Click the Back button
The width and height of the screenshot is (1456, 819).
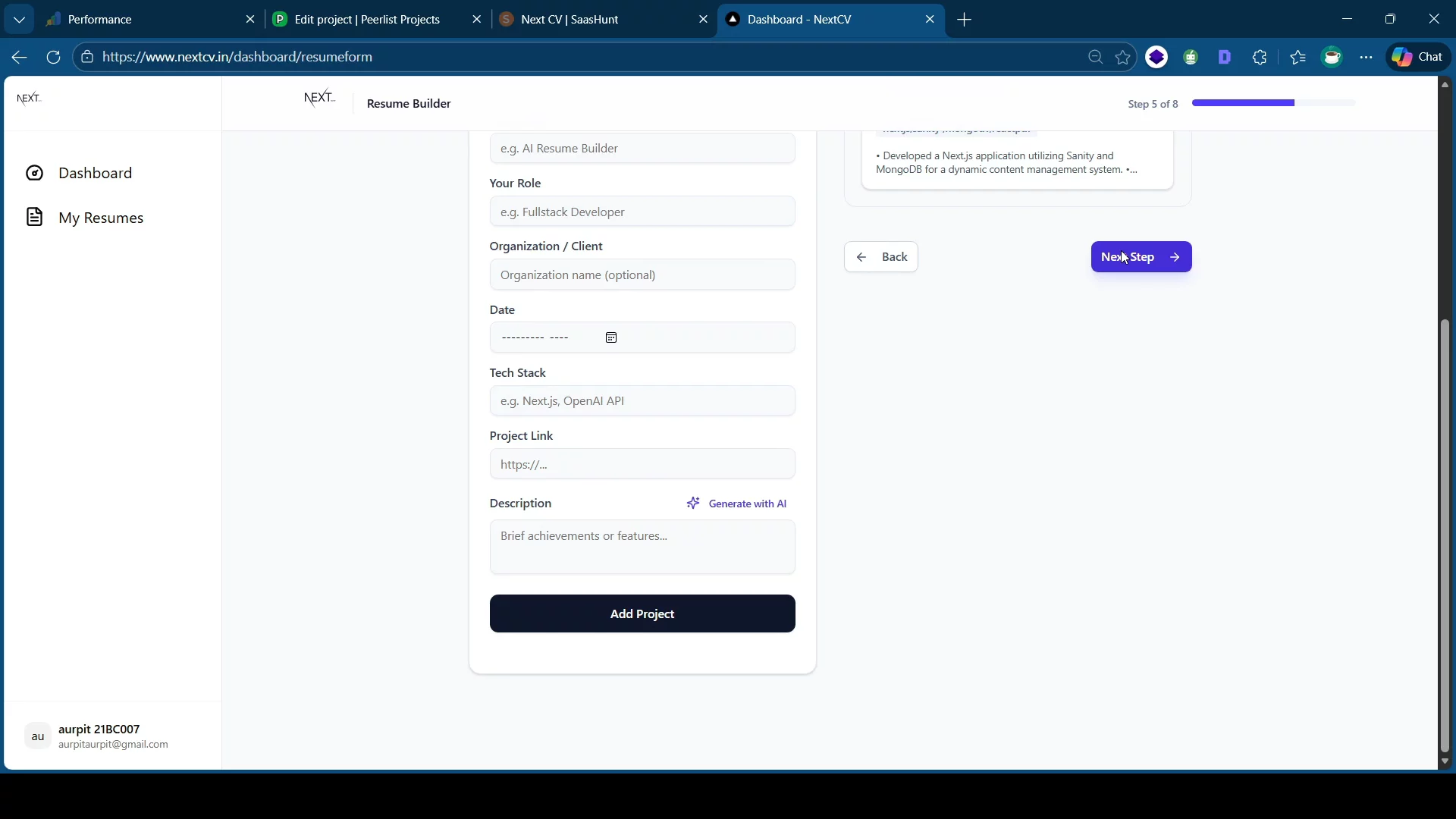(x=881, y=257)
